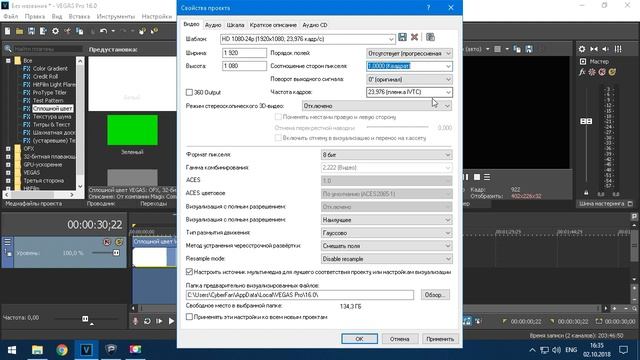The height and width of the screenshot is (360, 640).
Task: Save the template with the disk icon
Action: 402,37
